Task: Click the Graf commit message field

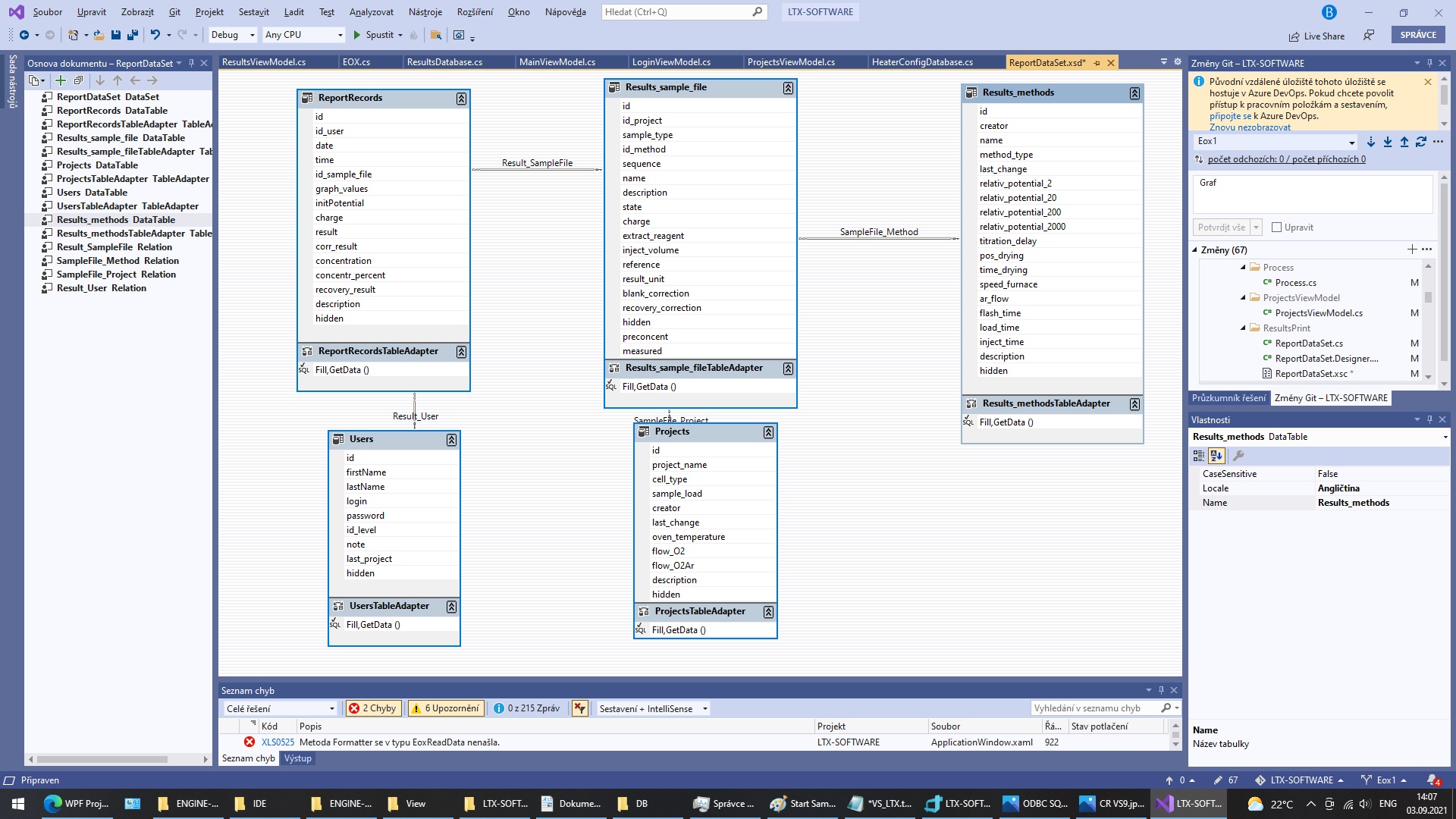Action: pyautogui.click(x=1313, y=194)
